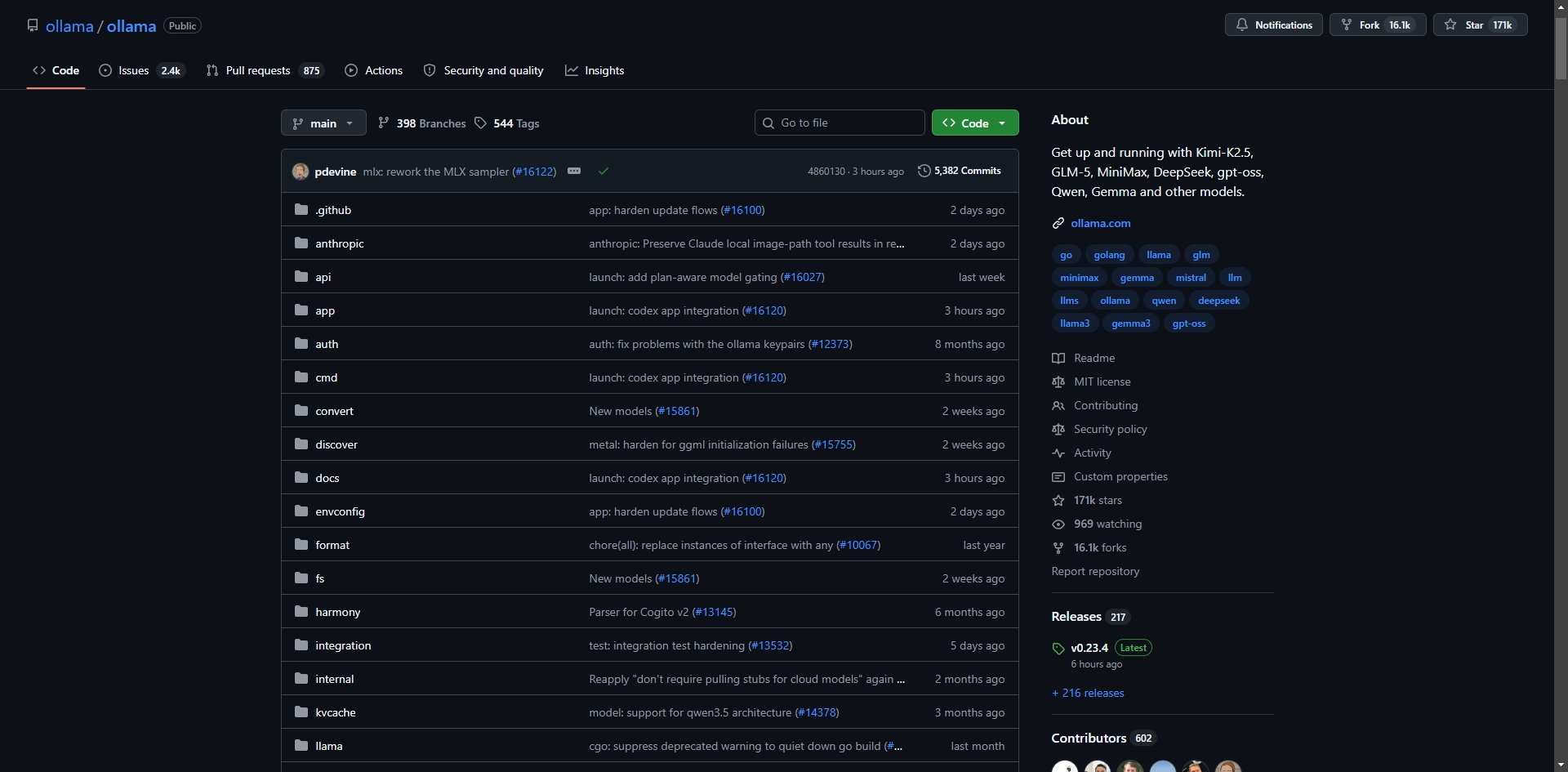Open the llama folder
The height and width of the screenshot is (772, 1568).
pyautogui.click(x=329, y=746)
